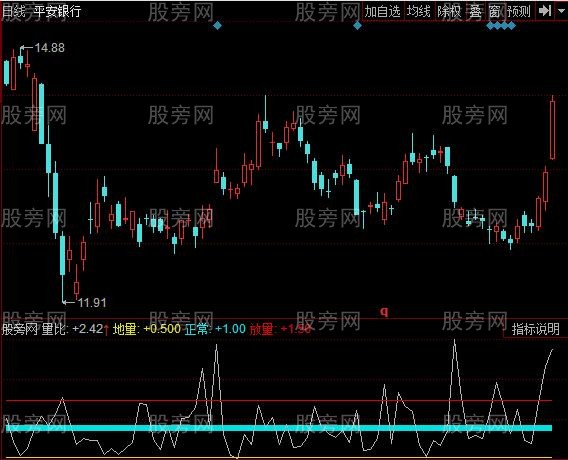
Task: Click the 11.91 low price label
Action: pos(92,302)
